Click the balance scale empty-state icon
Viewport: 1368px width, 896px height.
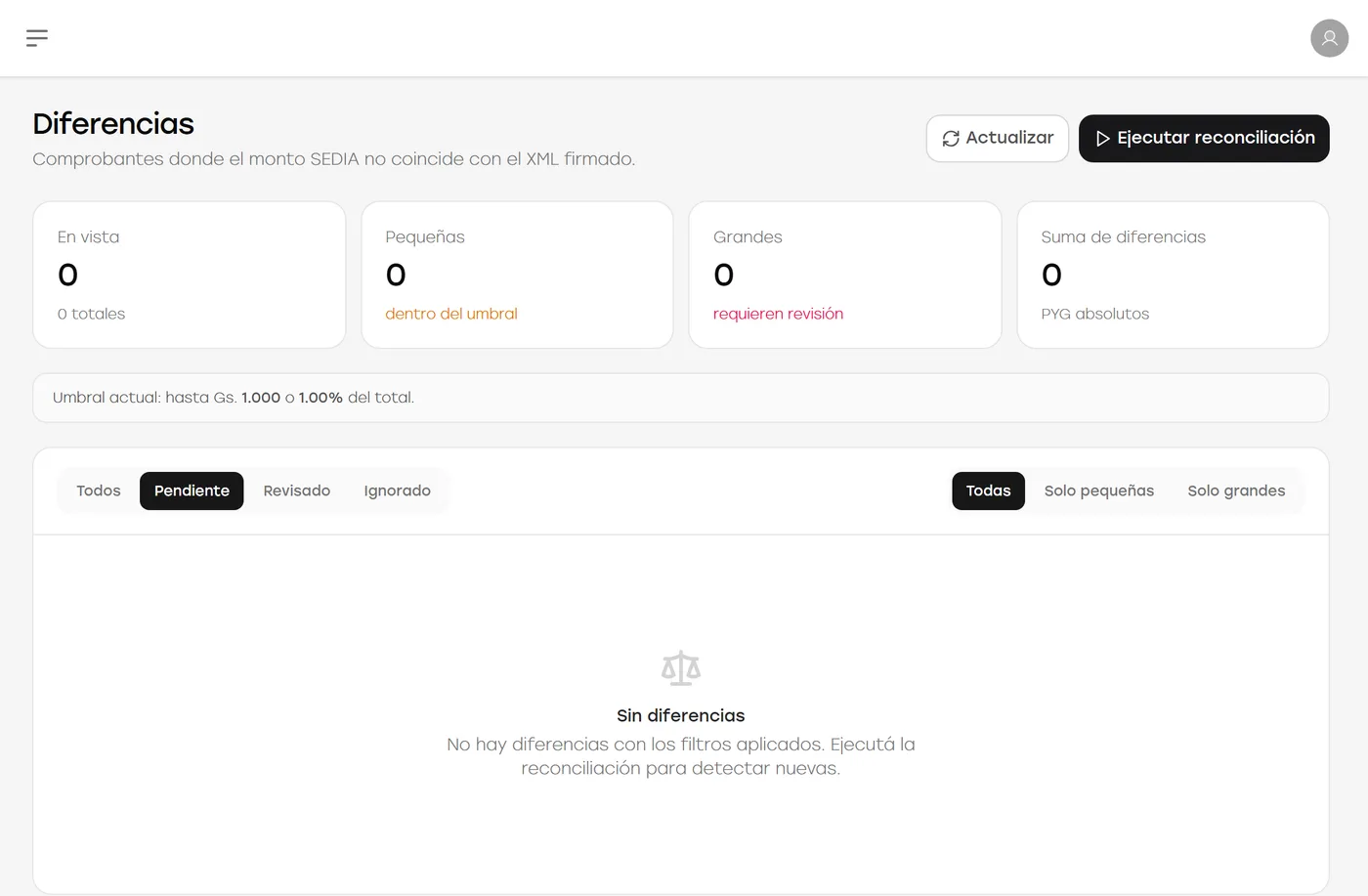681,668
